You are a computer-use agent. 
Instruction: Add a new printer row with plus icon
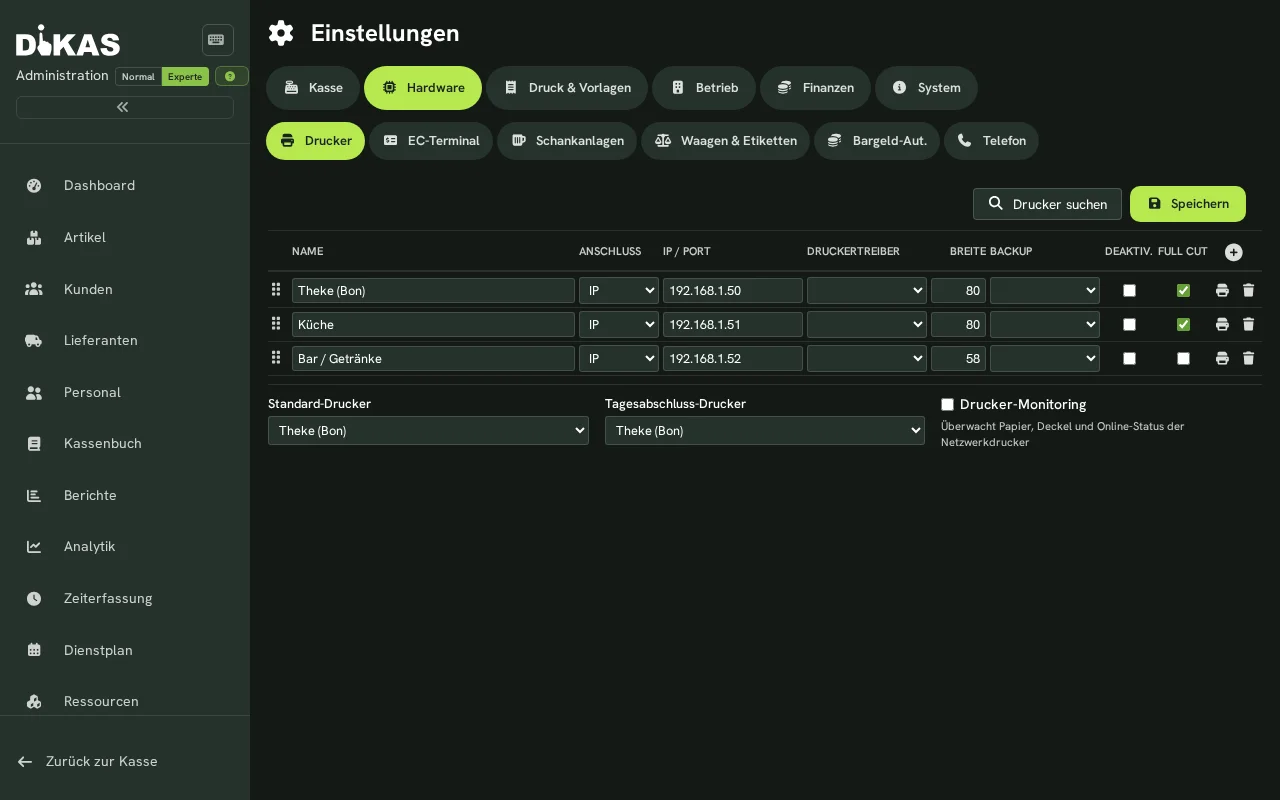1234,252
